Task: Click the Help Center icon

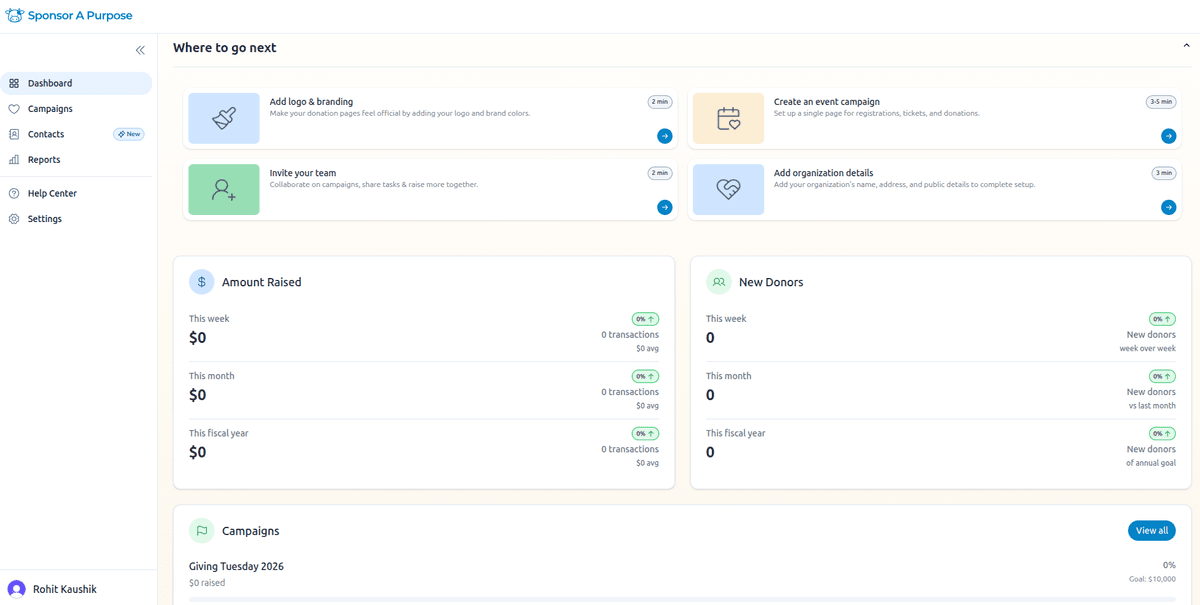Action: tap(12, 193)
